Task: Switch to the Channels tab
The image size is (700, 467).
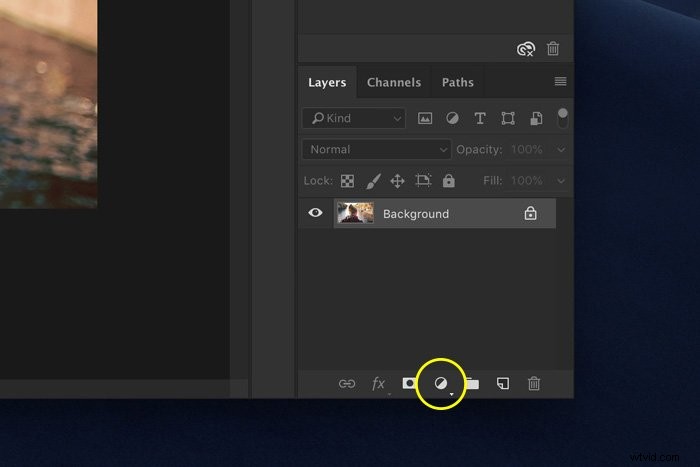Action: coord(394,82)
